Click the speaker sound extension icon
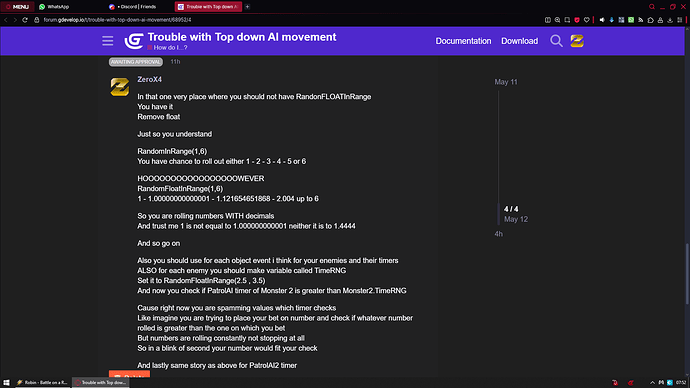690x388 pixels. point(602,20)
